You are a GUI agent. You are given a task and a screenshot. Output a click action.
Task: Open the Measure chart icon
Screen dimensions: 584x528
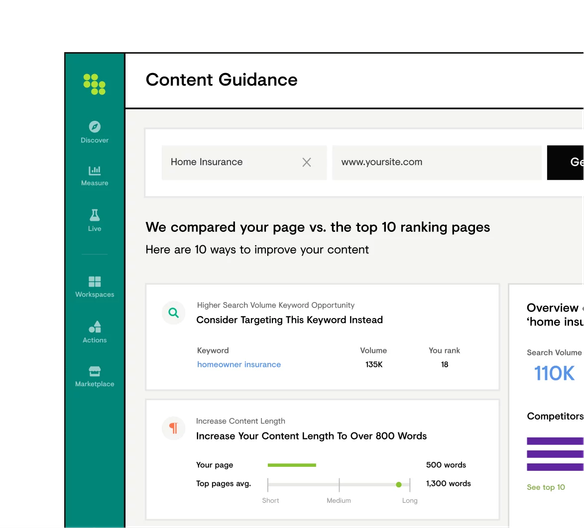pos(95,170)
